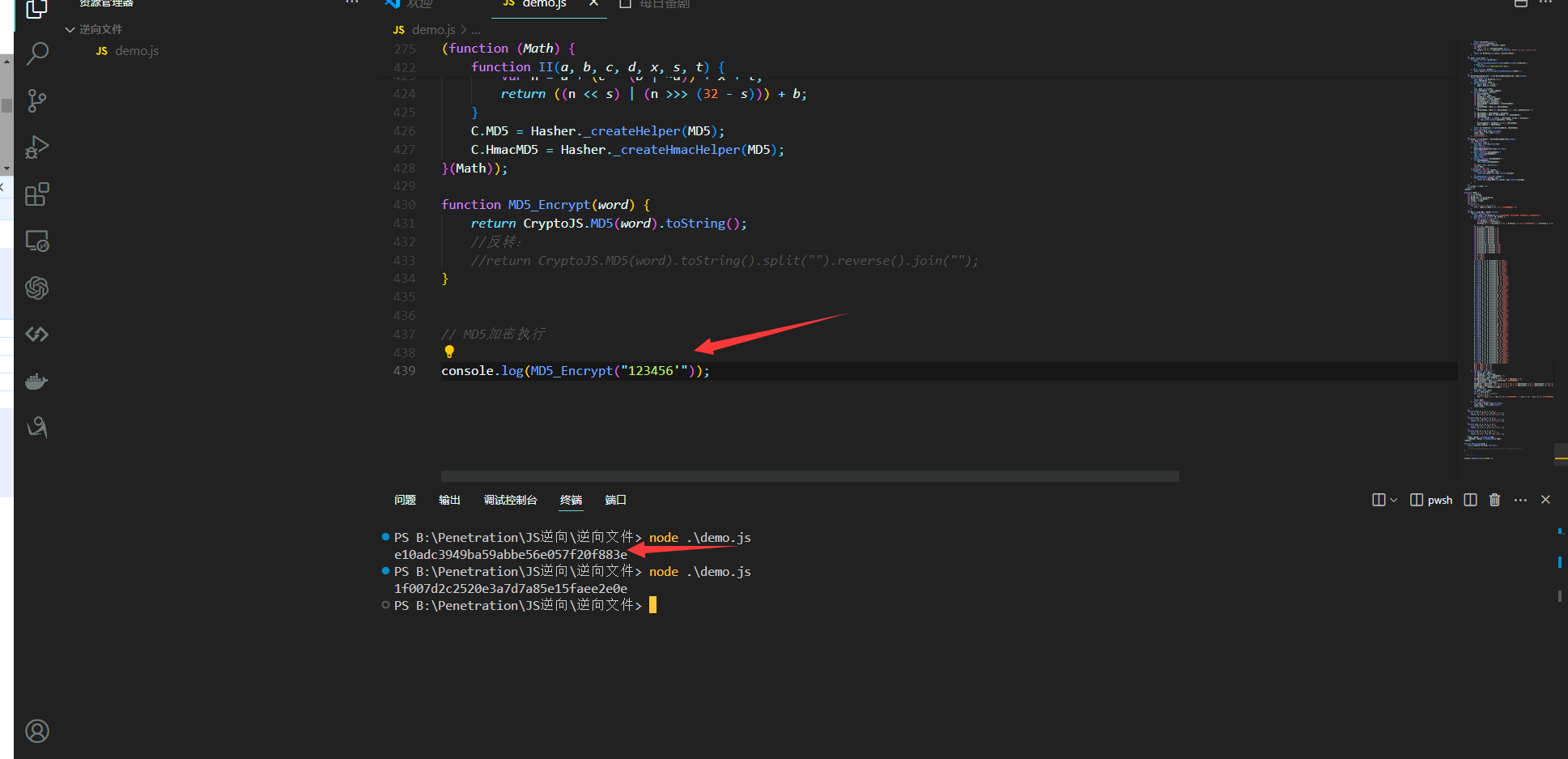This screenshot has height=759, width=1568.
Task: Kill terminal with trash icon
Action: pos(1494,500)
